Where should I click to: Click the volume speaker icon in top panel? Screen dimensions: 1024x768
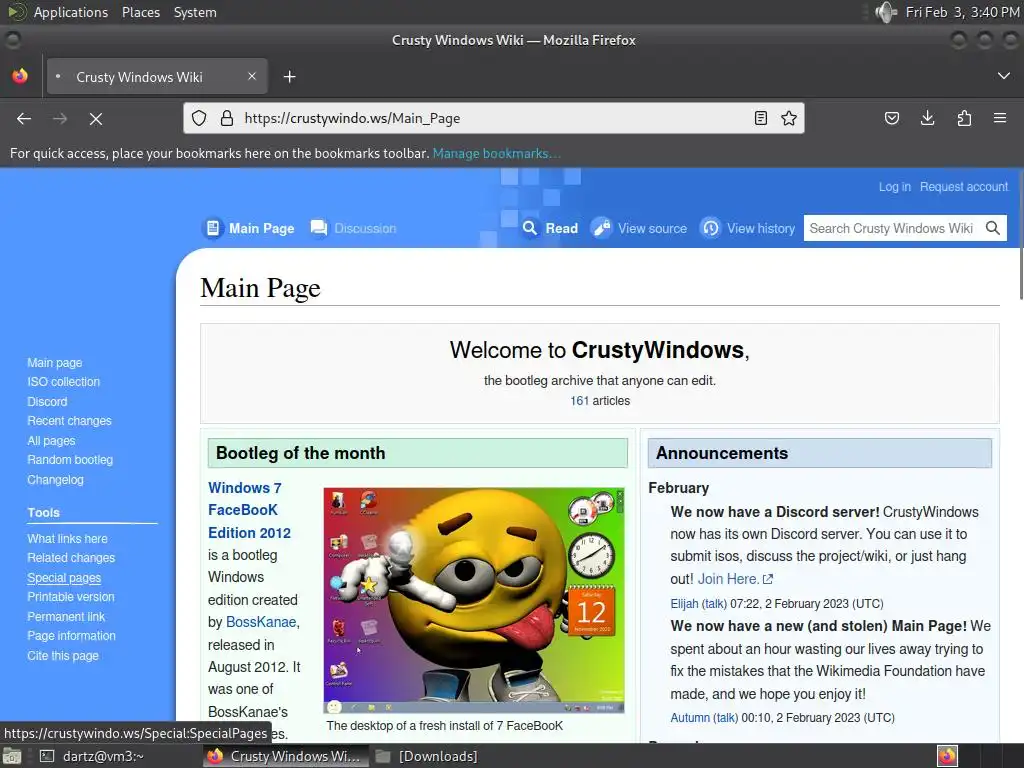pos(885,12)
